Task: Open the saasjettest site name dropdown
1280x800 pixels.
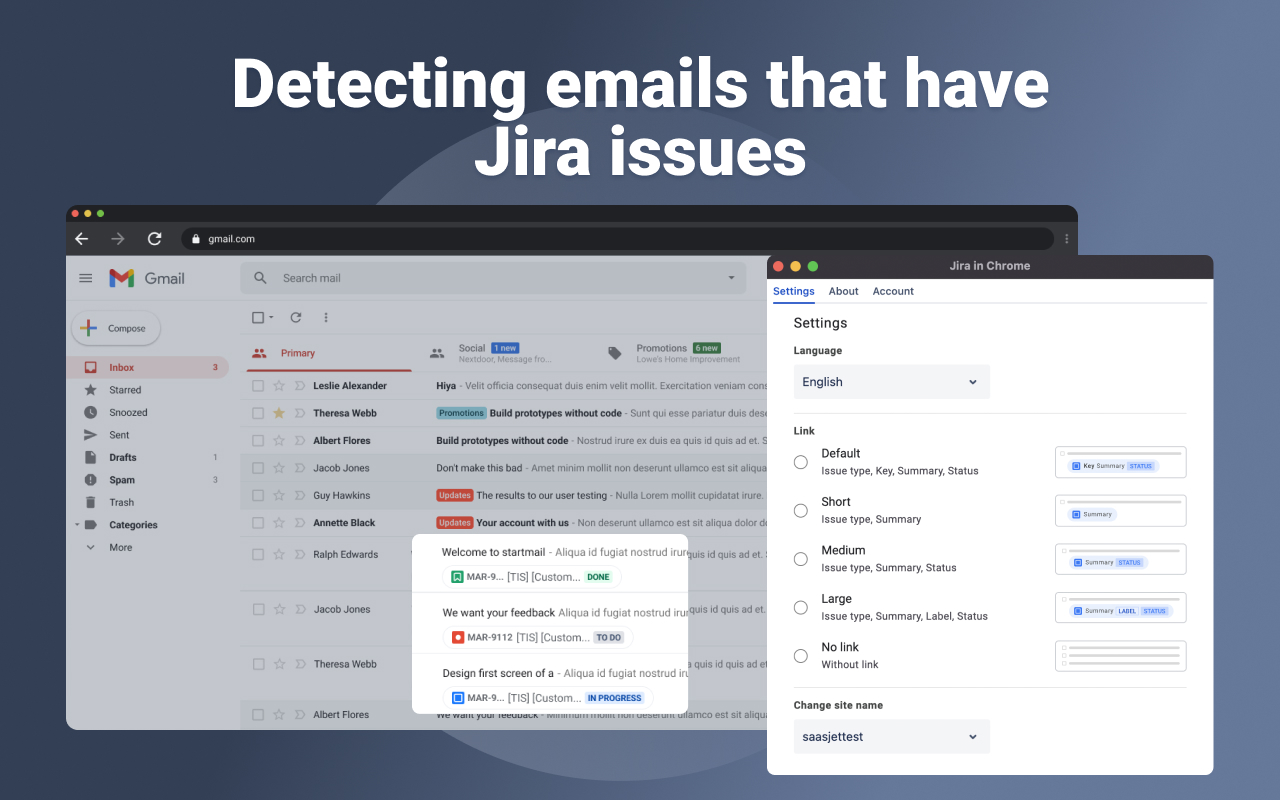Action: 891,736
